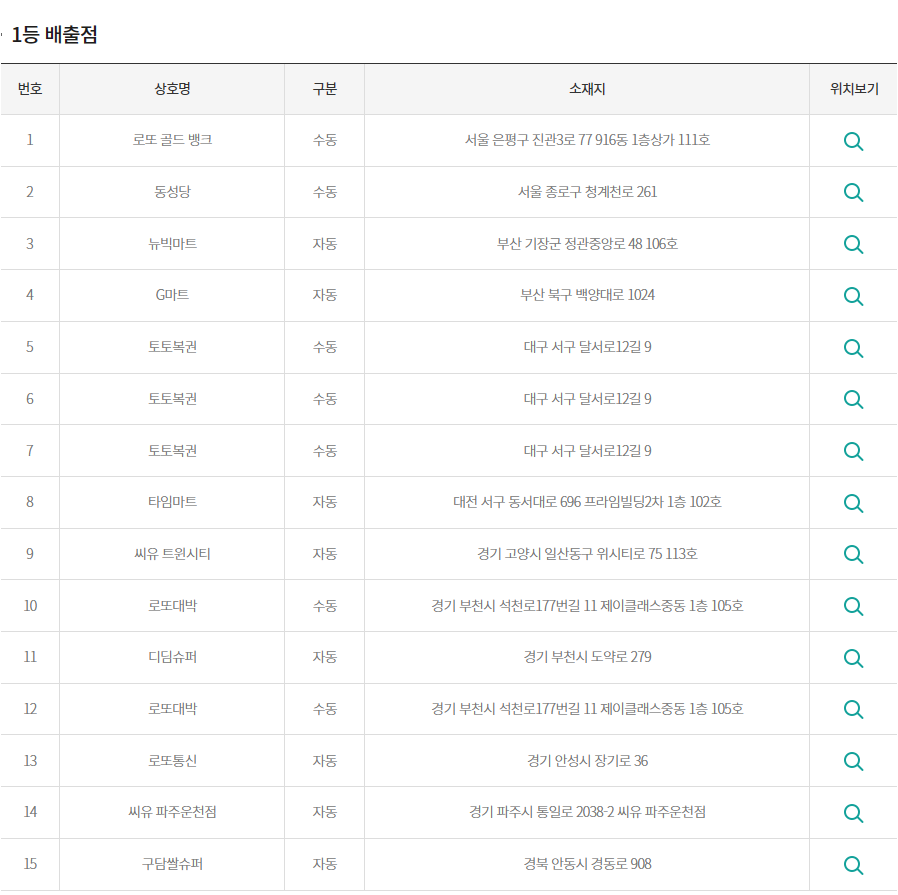Viewport: 898px width, 895px height.
Task: Click the 구분 column header
Action: click(325, 89)
